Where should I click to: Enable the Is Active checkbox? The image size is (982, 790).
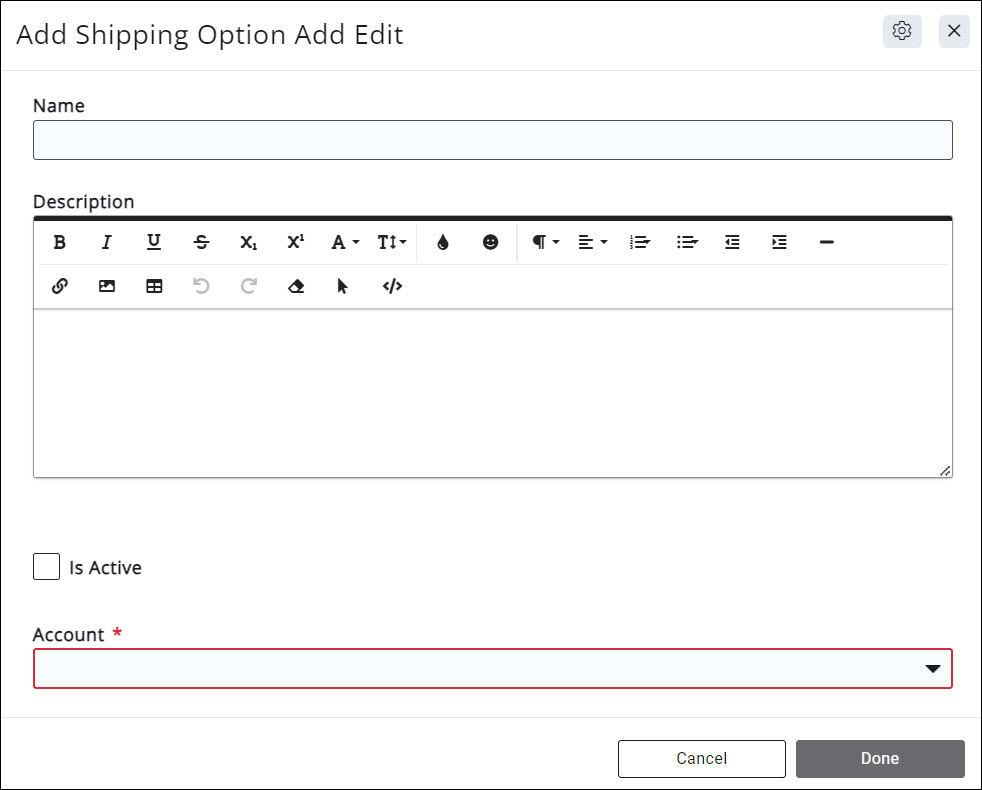[47, 567]
